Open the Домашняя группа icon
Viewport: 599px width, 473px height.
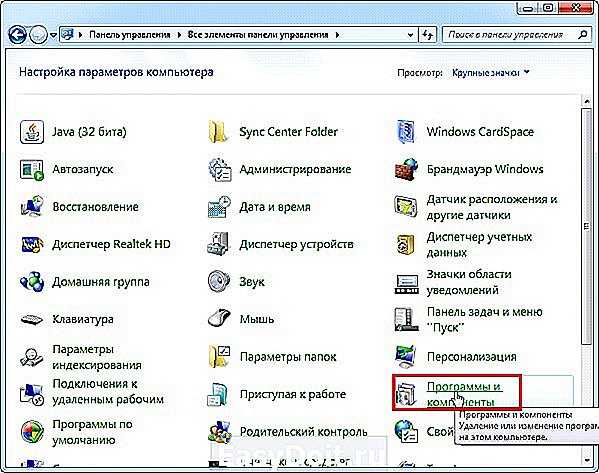32,282
